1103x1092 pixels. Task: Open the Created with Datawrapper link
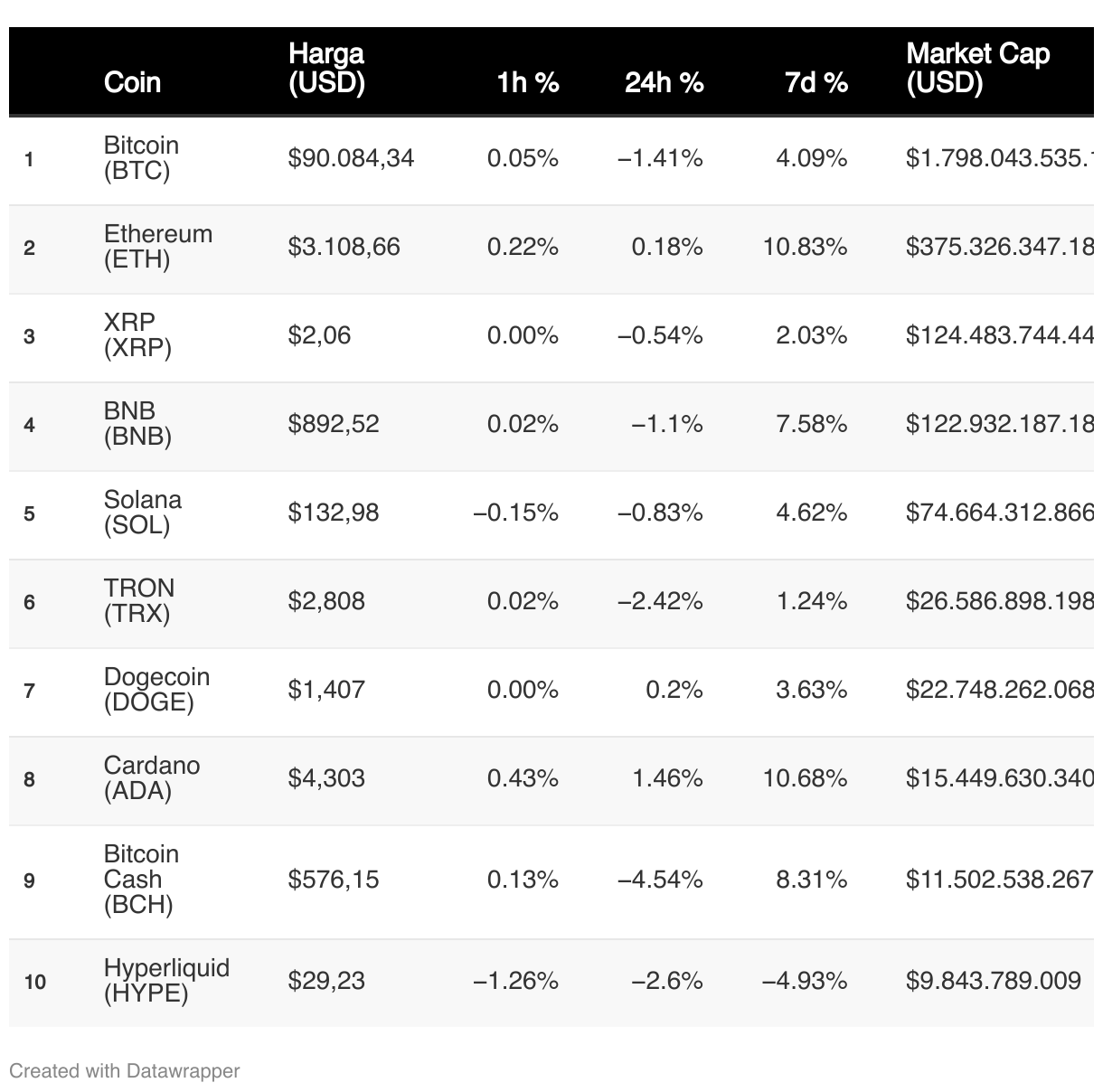[125, 1071]
